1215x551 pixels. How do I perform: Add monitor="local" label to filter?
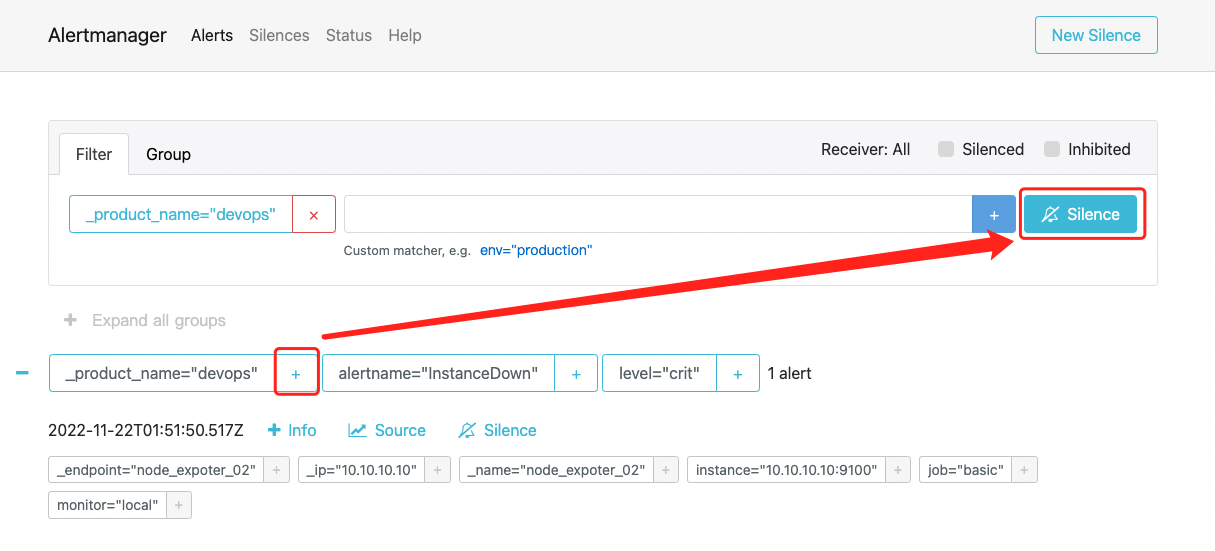178,505
